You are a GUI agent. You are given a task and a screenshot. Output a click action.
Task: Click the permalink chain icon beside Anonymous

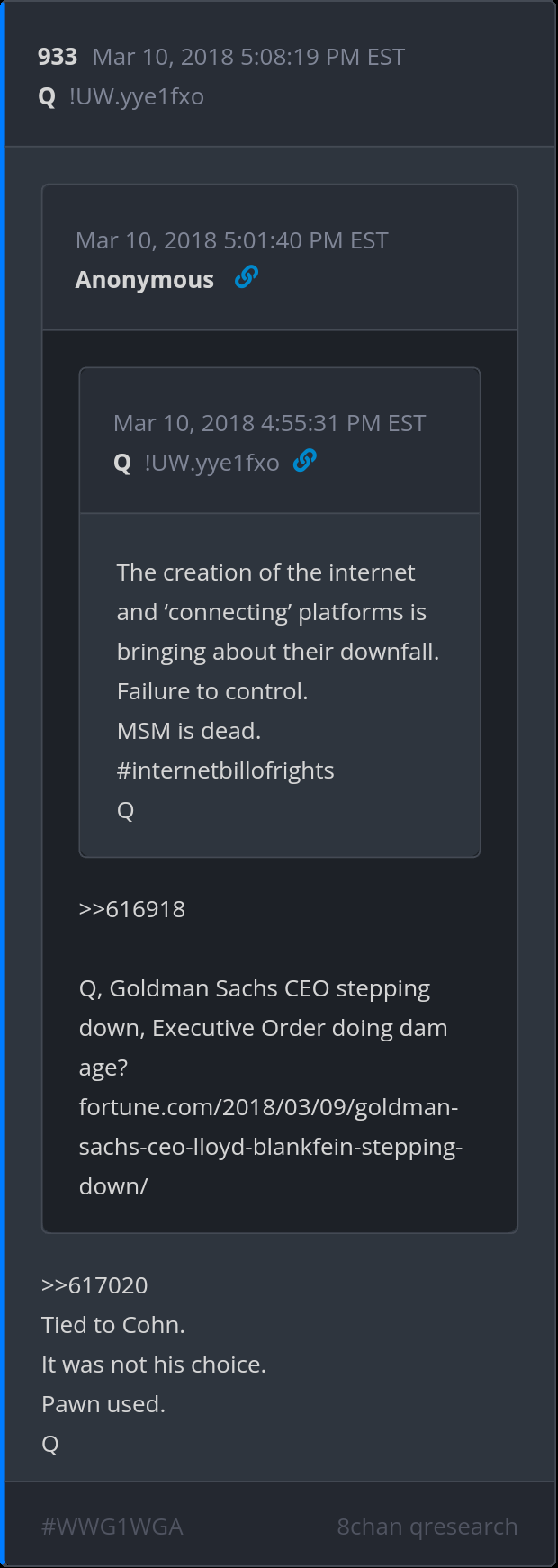coord(246,277)
